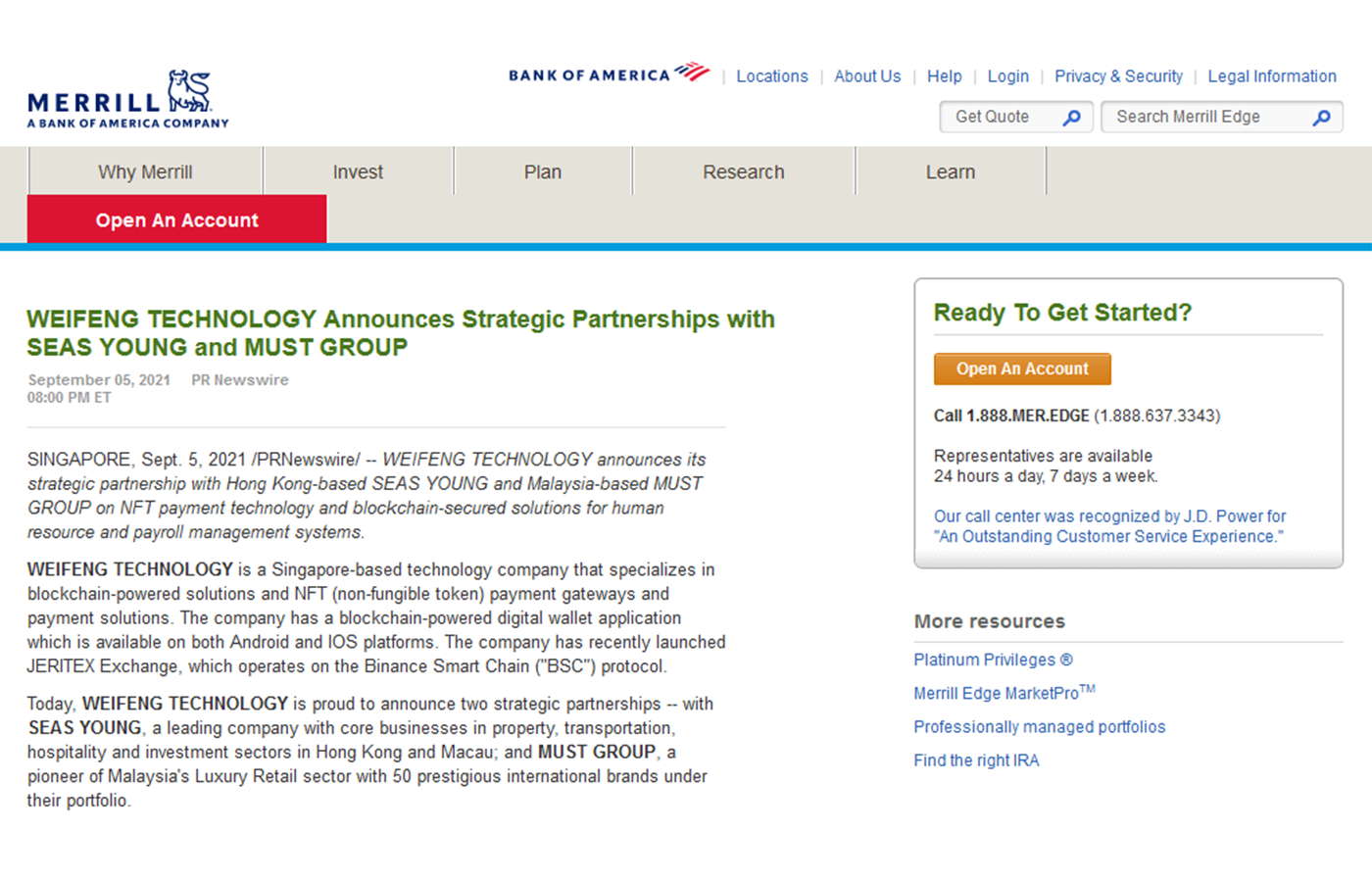This screenshot has height=882, width=1372.
Task: Click the More resources heading
Action: point(990,621)
